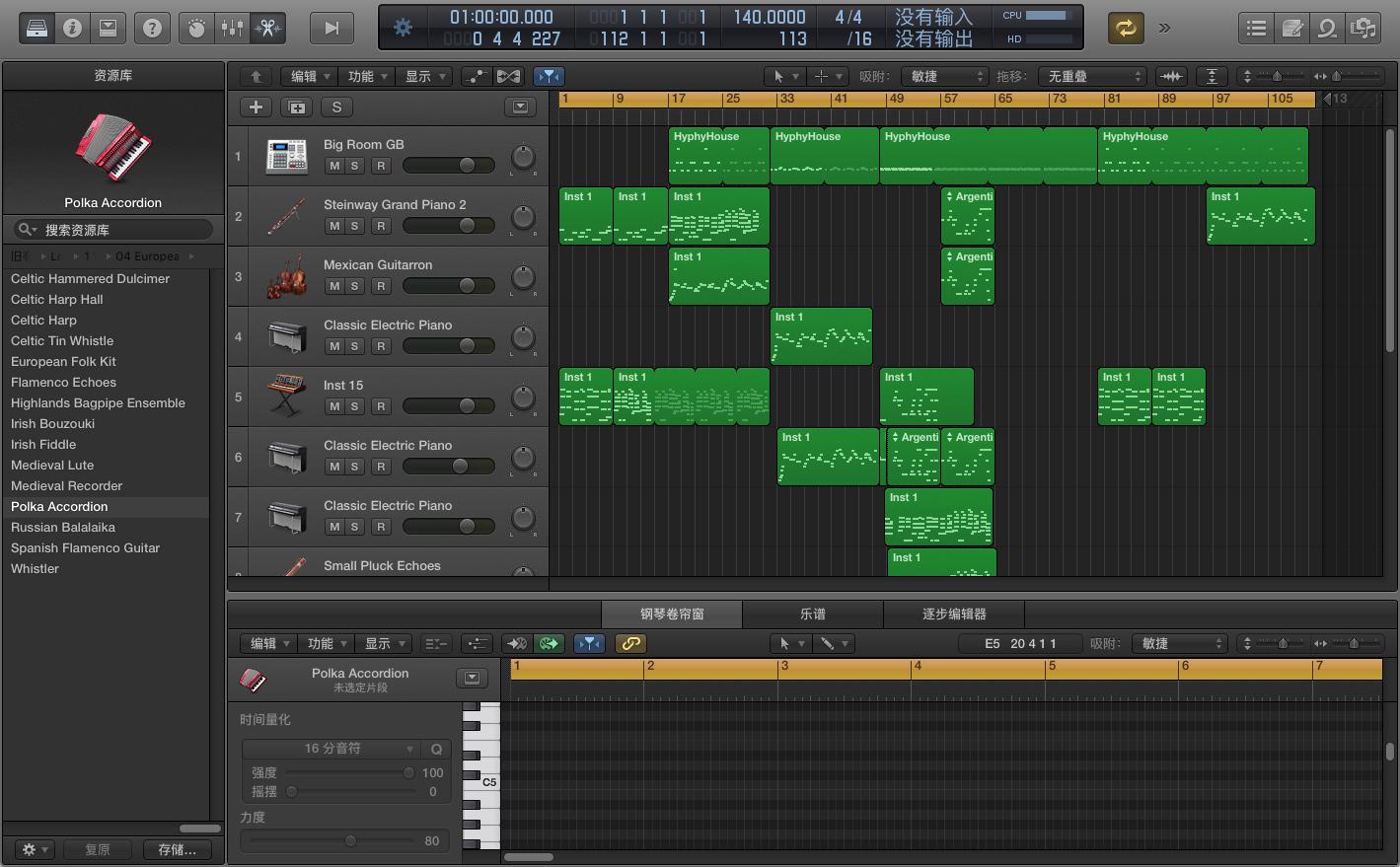
Task: Record-enable the Mexican Guitarron track
Action: click(x=381, y=286)
